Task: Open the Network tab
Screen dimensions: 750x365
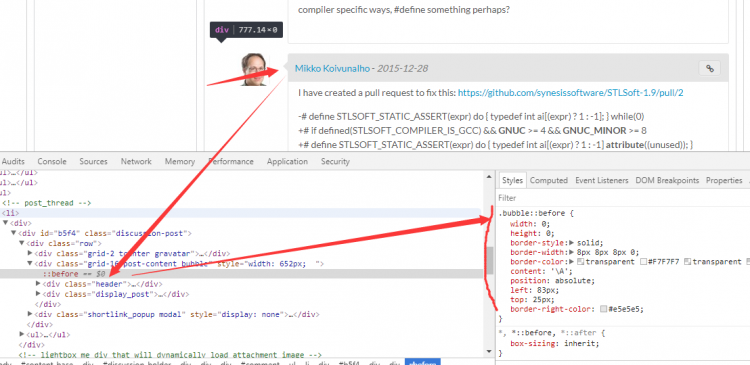Action: click(x=136, y=162)
